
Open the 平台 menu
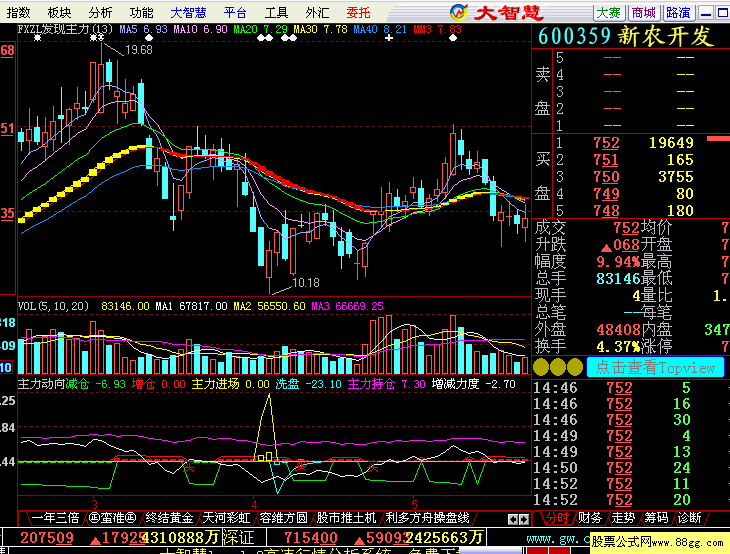point(235,12)
